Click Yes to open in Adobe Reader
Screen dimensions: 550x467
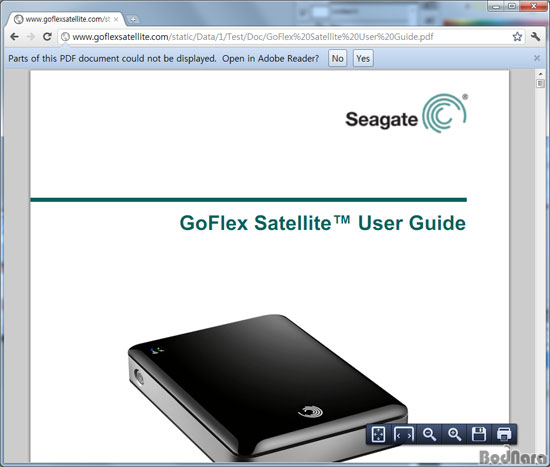tap(363, 58)
